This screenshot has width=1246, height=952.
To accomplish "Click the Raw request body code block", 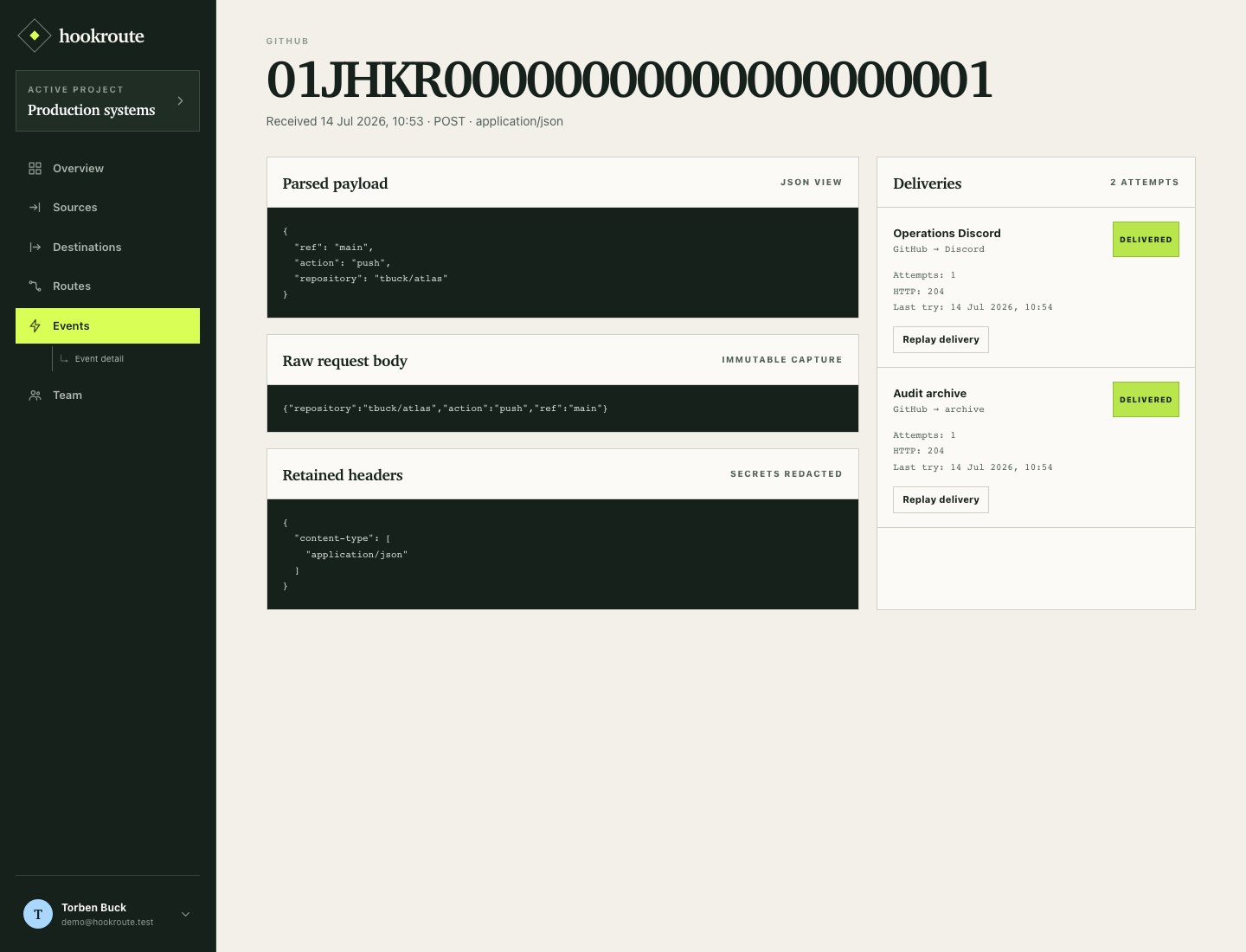I will [x=562, y=408].
